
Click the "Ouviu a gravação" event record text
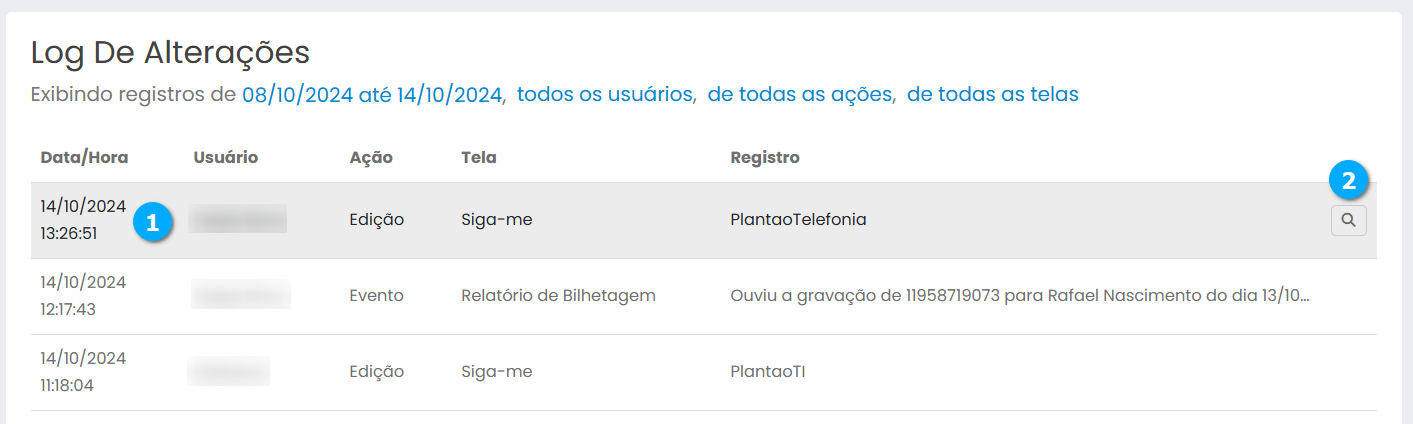point(1019,296)
